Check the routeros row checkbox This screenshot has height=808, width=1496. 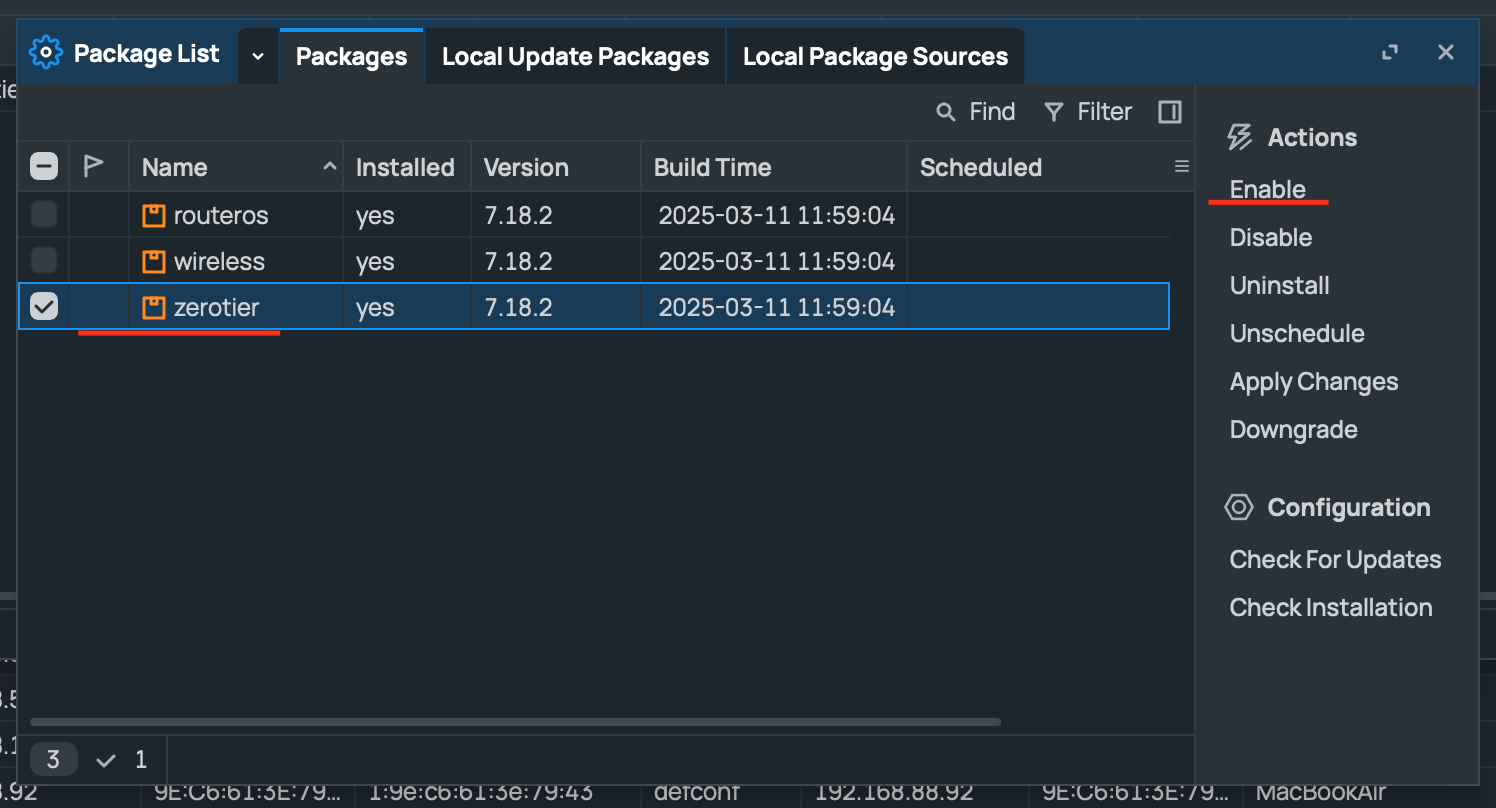pyautogui.click(x=44, y=215)
